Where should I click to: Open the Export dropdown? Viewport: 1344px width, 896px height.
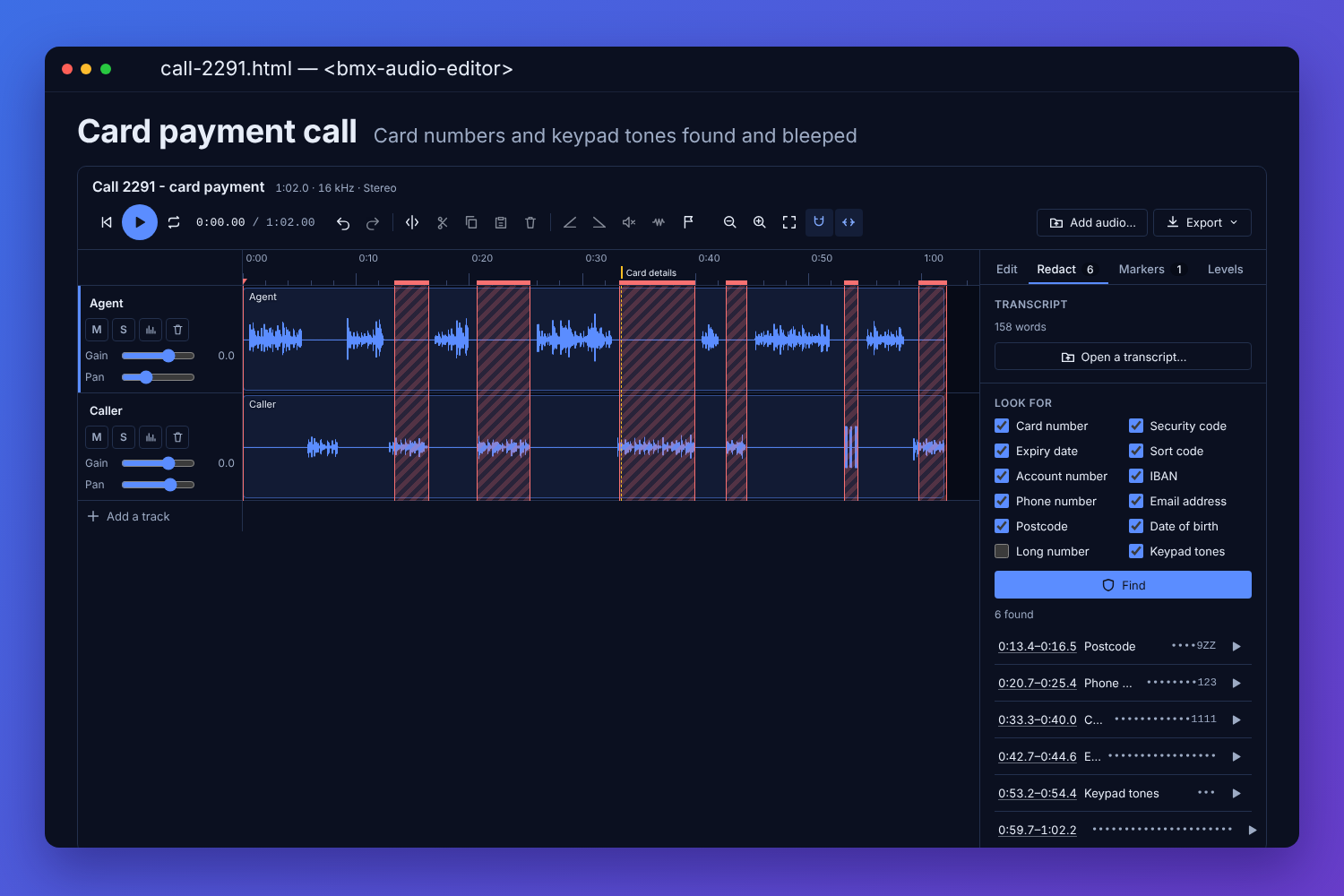point(1202,222)
